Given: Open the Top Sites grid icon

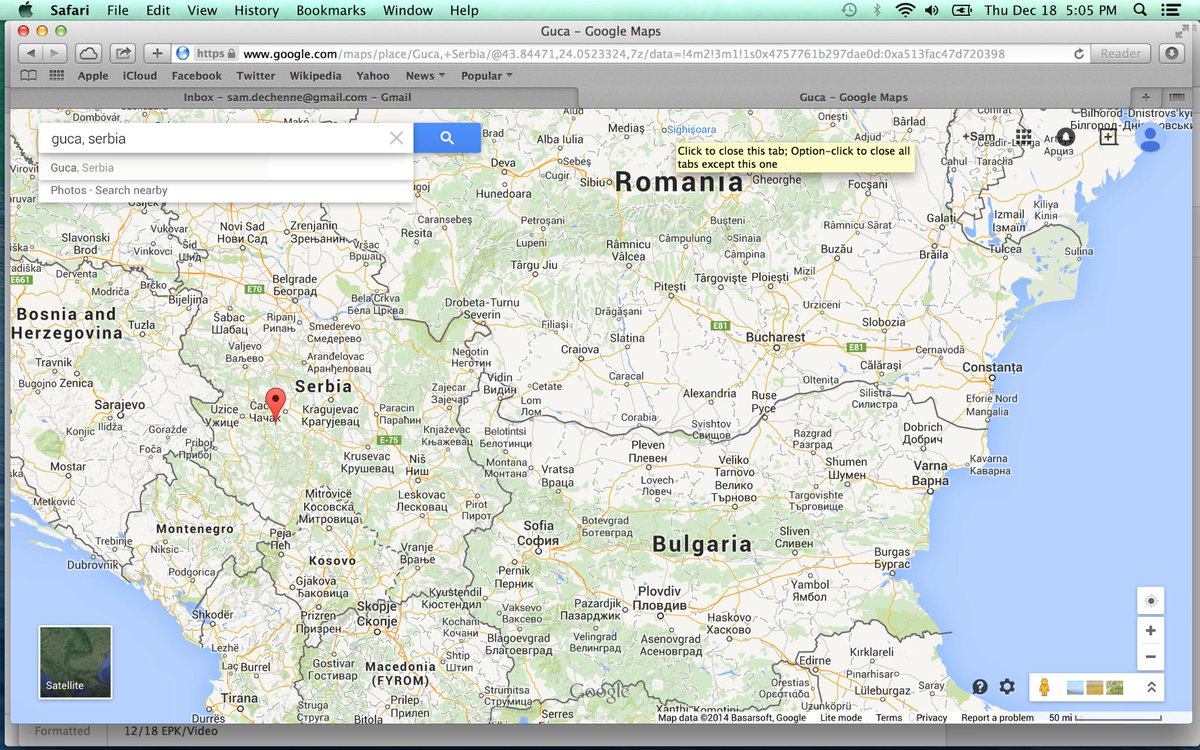Looking at the screenshot, I should (x=56, y=76).
